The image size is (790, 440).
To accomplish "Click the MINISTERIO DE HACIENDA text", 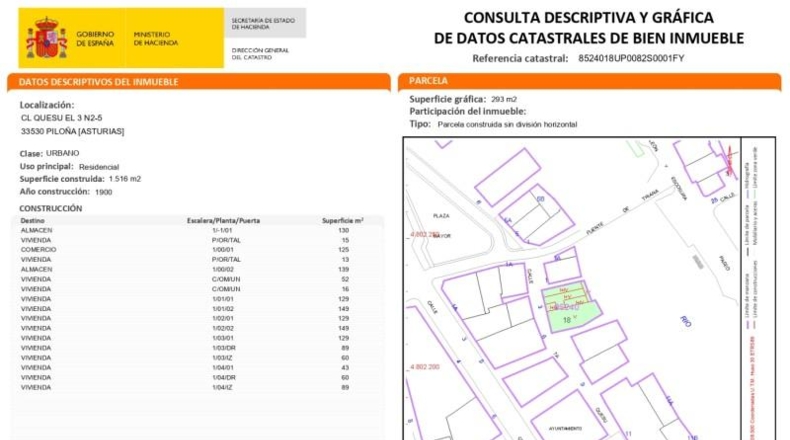I will click(156, 39).
